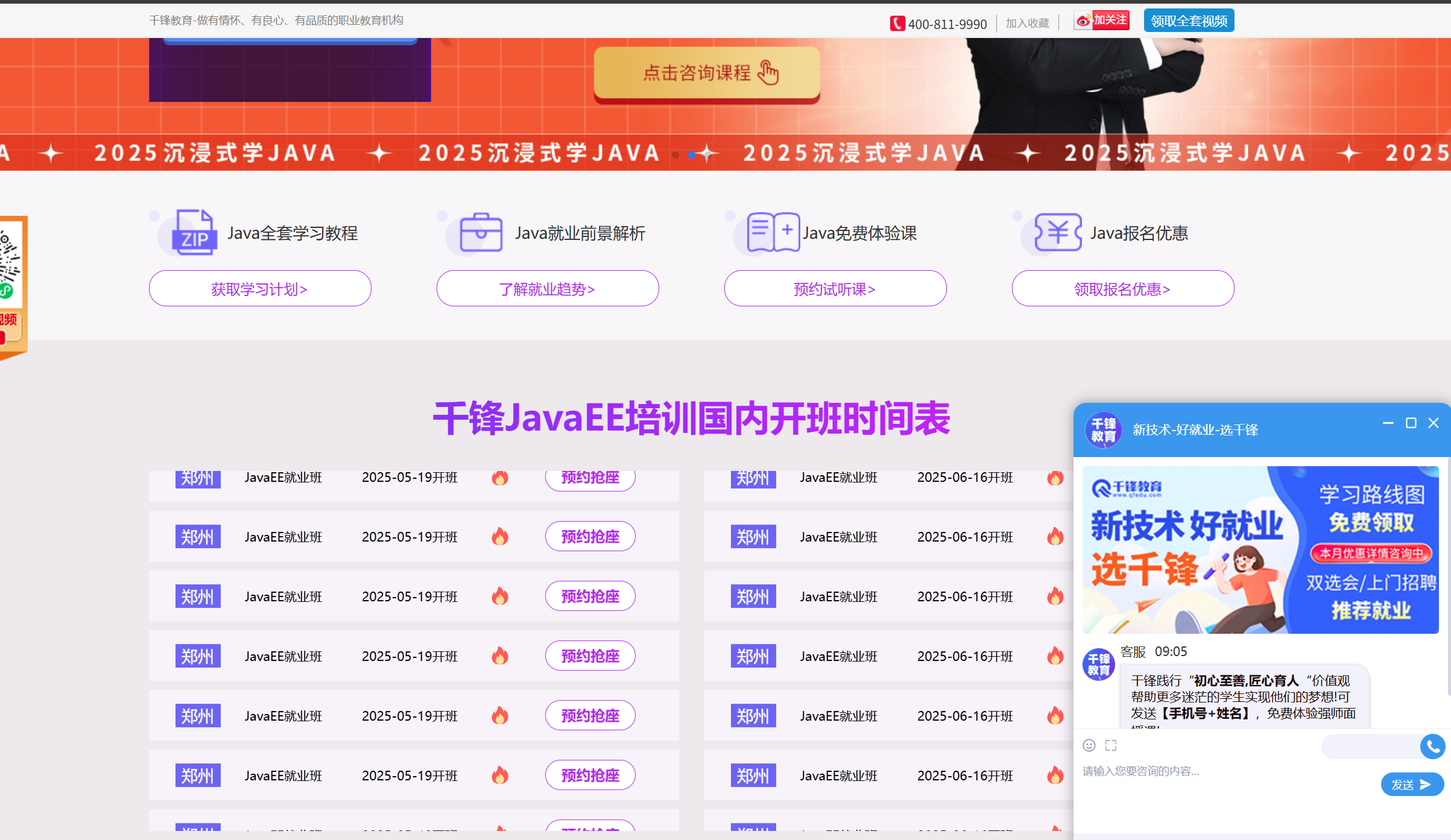Click the emoji smiley icon in chat input
The image size is (1451, 840).
point(1089,745)
